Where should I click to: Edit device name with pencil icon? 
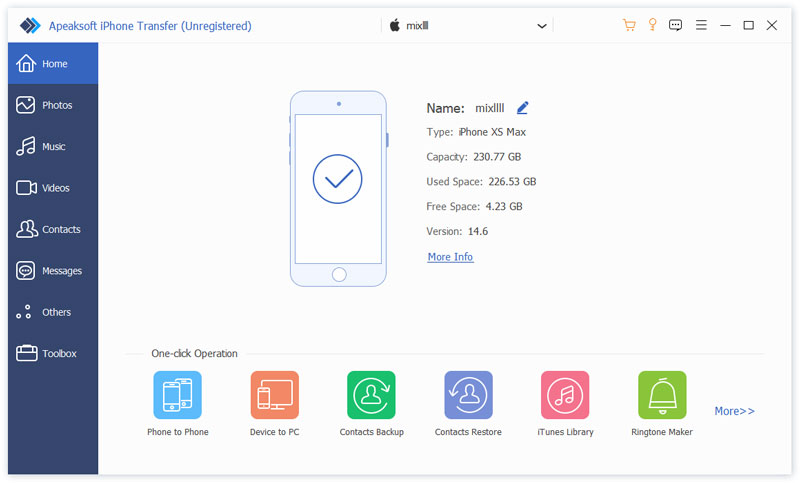[522, 108]
